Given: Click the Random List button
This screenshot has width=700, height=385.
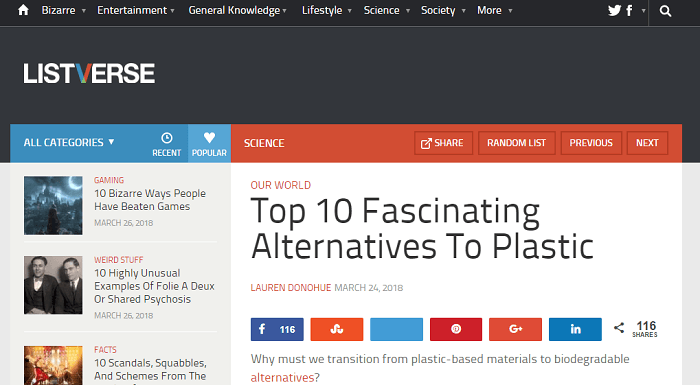Looking at the screenshot, I should [517, 143].
